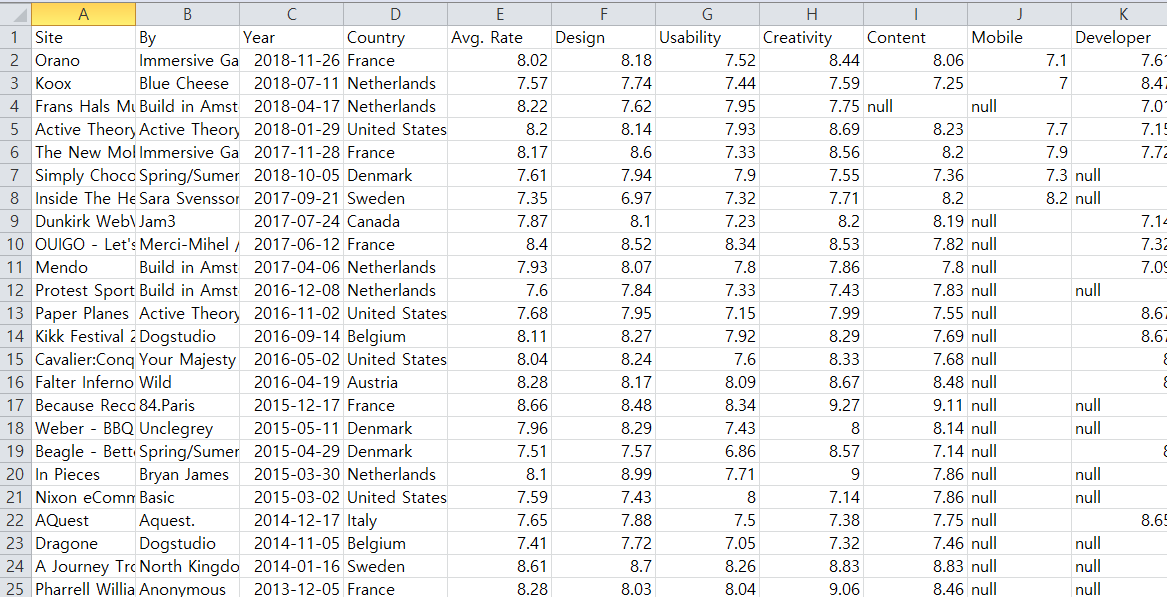Click the Design value 6.97
The image size is (1167, 597).
coord(604,198)
